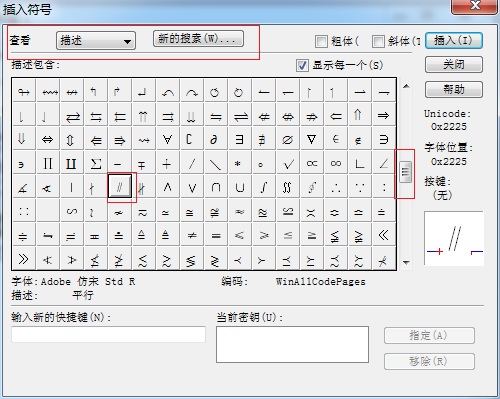The height and width of the screenshot is (399, 500).
Task: Close the 插入符号 dialog window
Action: pyautogui.click(x=474, y=6)
